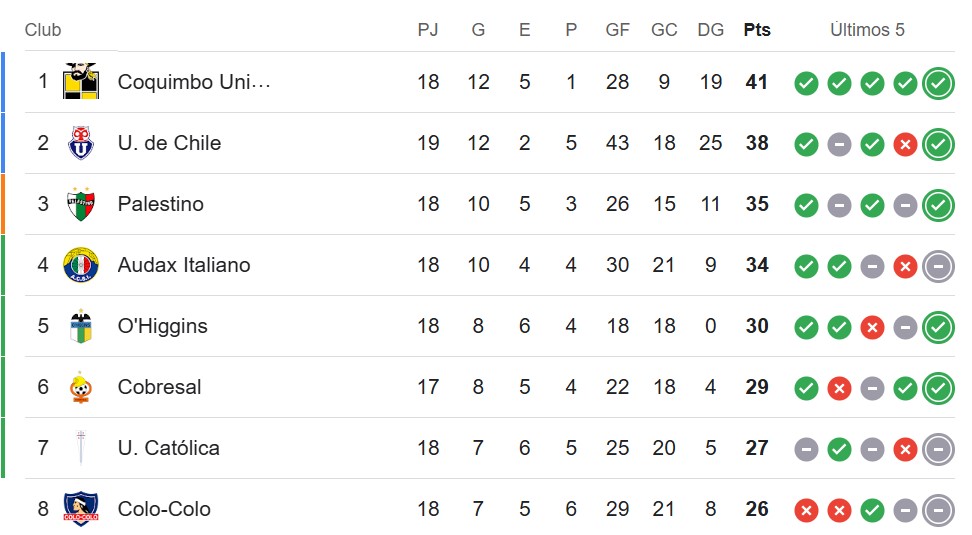The height and width of the screenshot is (535, 972).
Task: Click the U. de Chile crest
Action: pyautogui.click(x=81, y=143)
